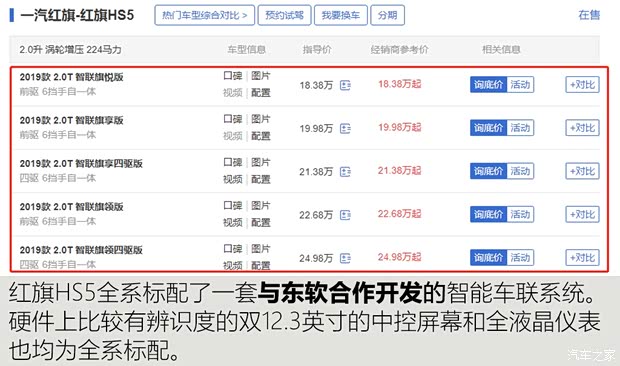Click the 分期 installment button
620x366 pixels.
click(388, 15)
